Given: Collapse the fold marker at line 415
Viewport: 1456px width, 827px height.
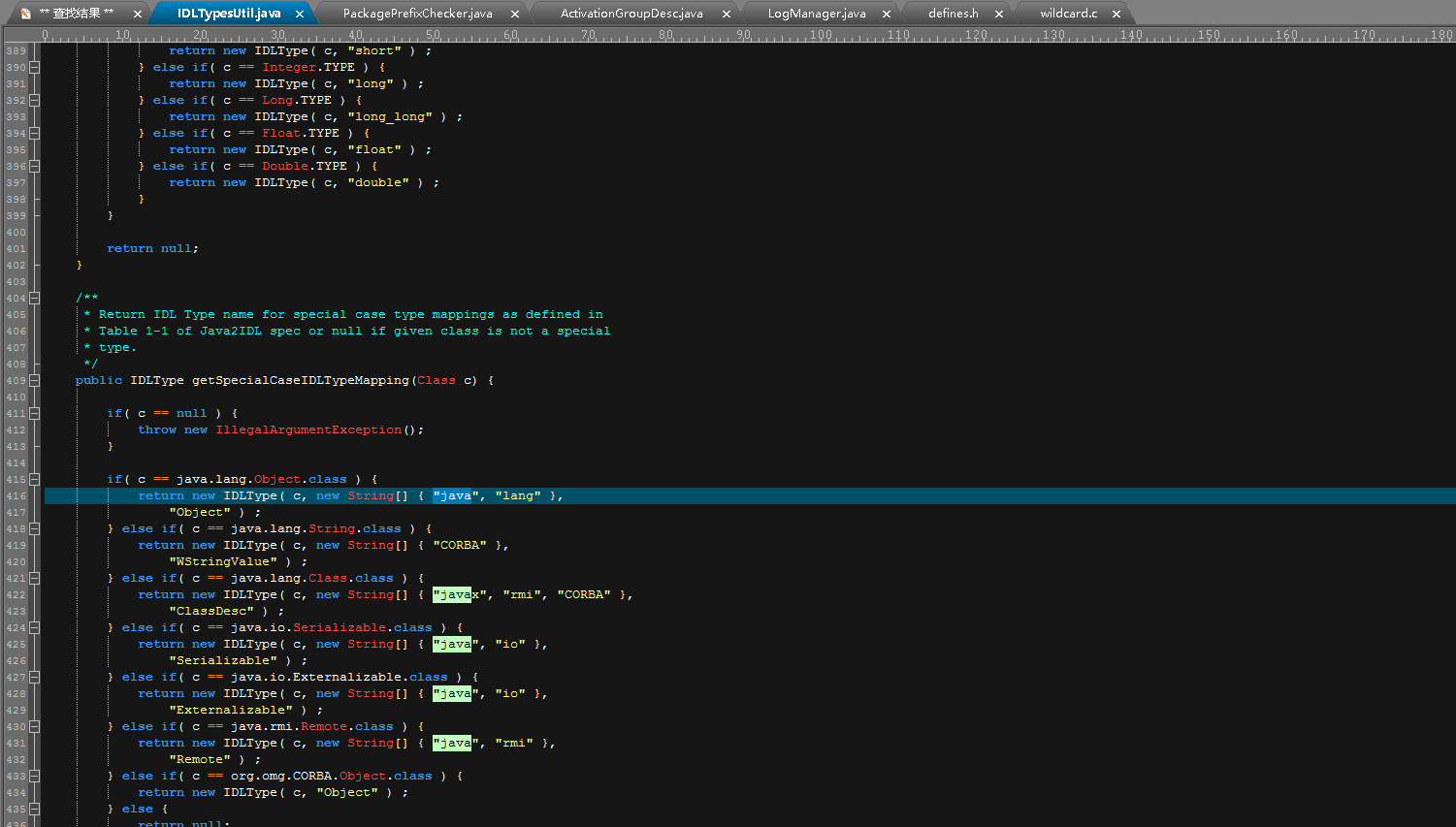Looking at the screenshot, I should click(x=34, y=479).
